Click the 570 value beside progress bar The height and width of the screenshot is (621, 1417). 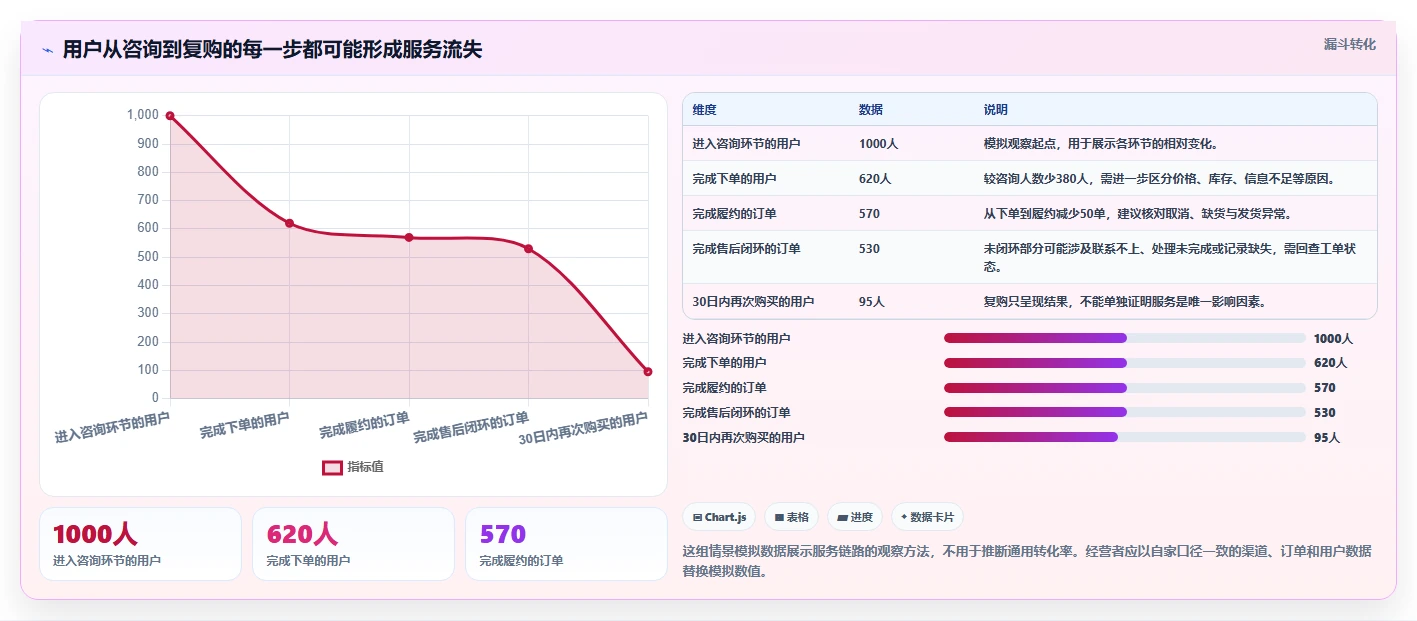1324,388
